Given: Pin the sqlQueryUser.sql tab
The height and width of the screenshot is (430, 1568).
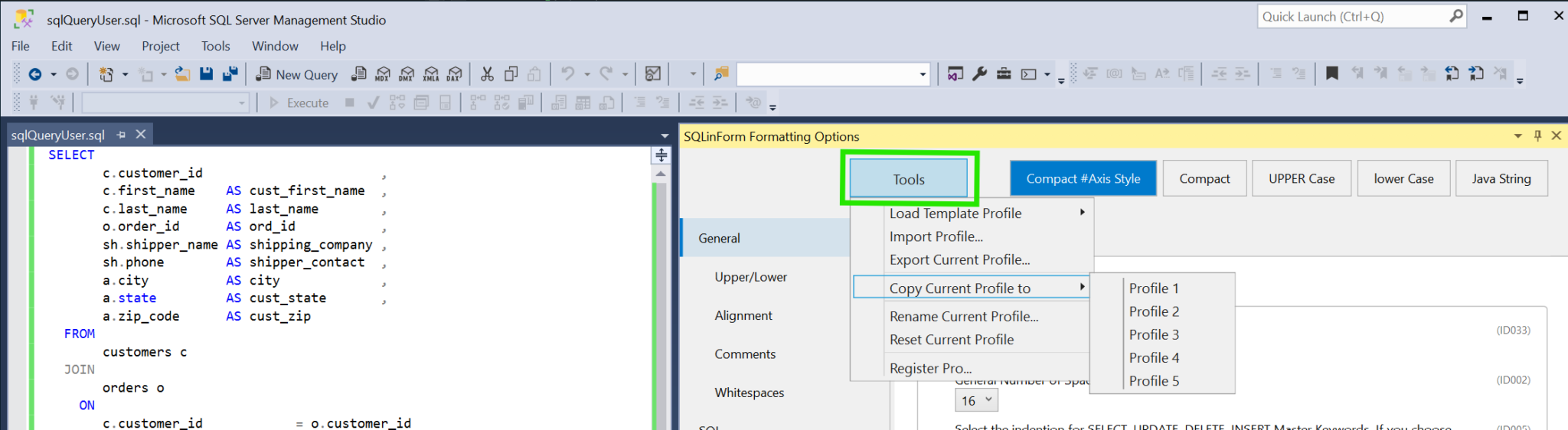Looking at the screenshot, I should pyautogui.click(x=121, y=135).
